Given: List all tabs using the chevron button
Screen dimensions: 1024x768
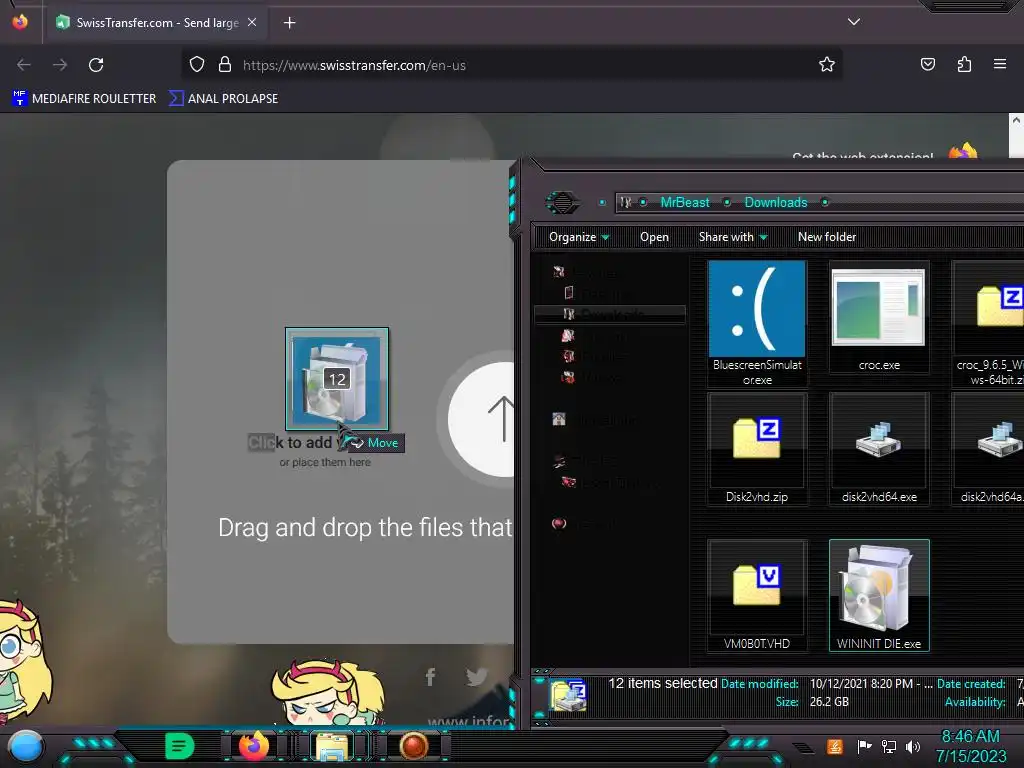Looking at the screenshot, I should tap(854, 22).
